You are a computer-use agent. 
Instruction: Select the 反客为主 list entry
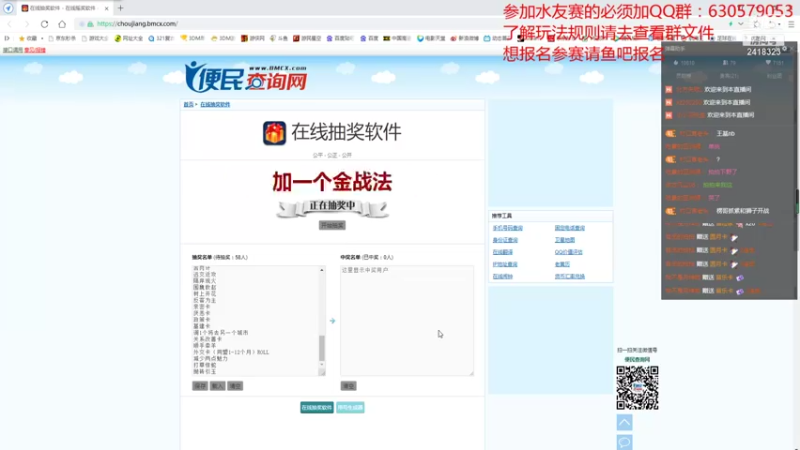point(205,300)
